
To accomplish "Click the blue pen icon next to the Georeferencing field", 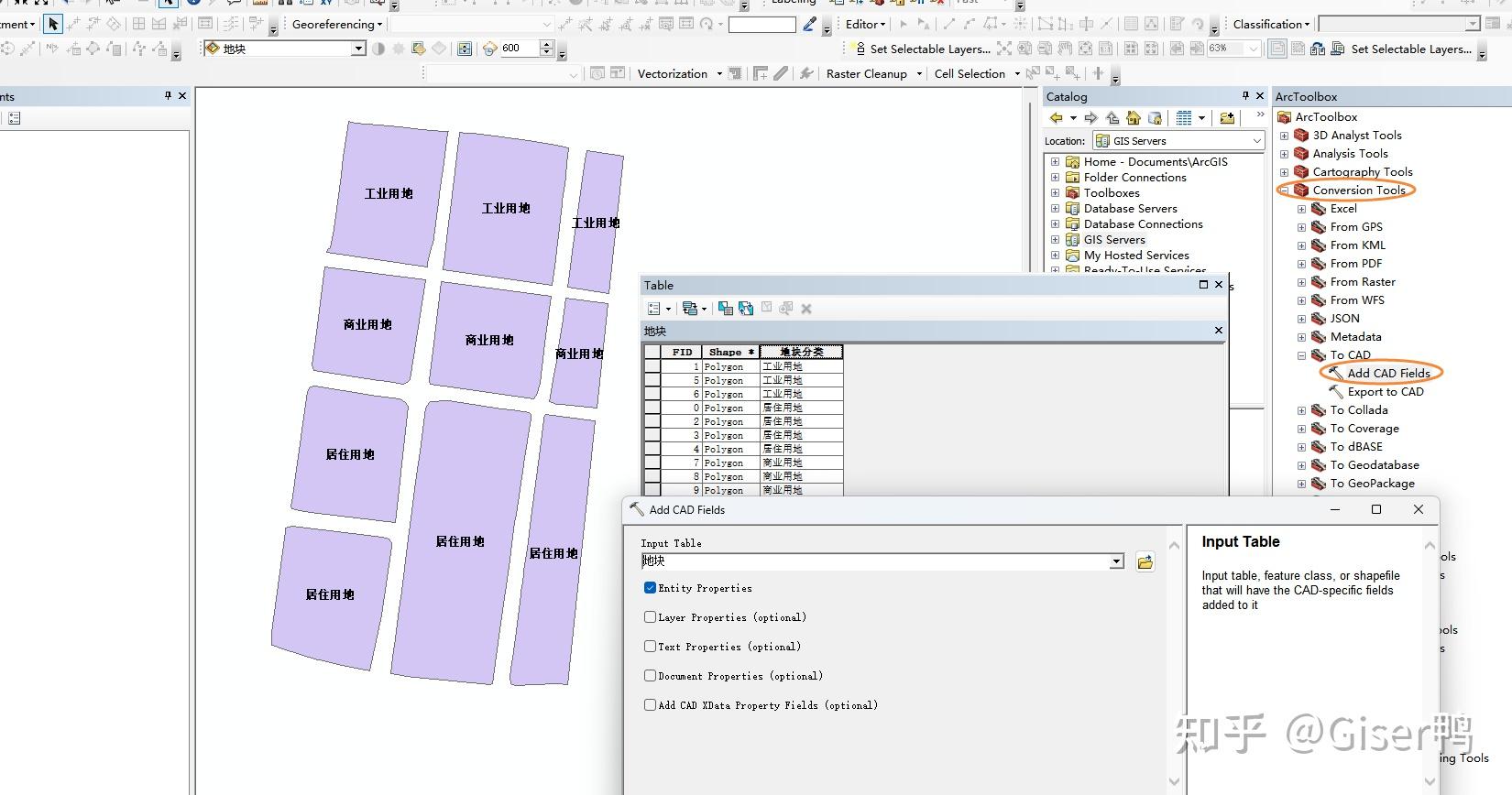I will pyautogui.click(x=809, y=25).
